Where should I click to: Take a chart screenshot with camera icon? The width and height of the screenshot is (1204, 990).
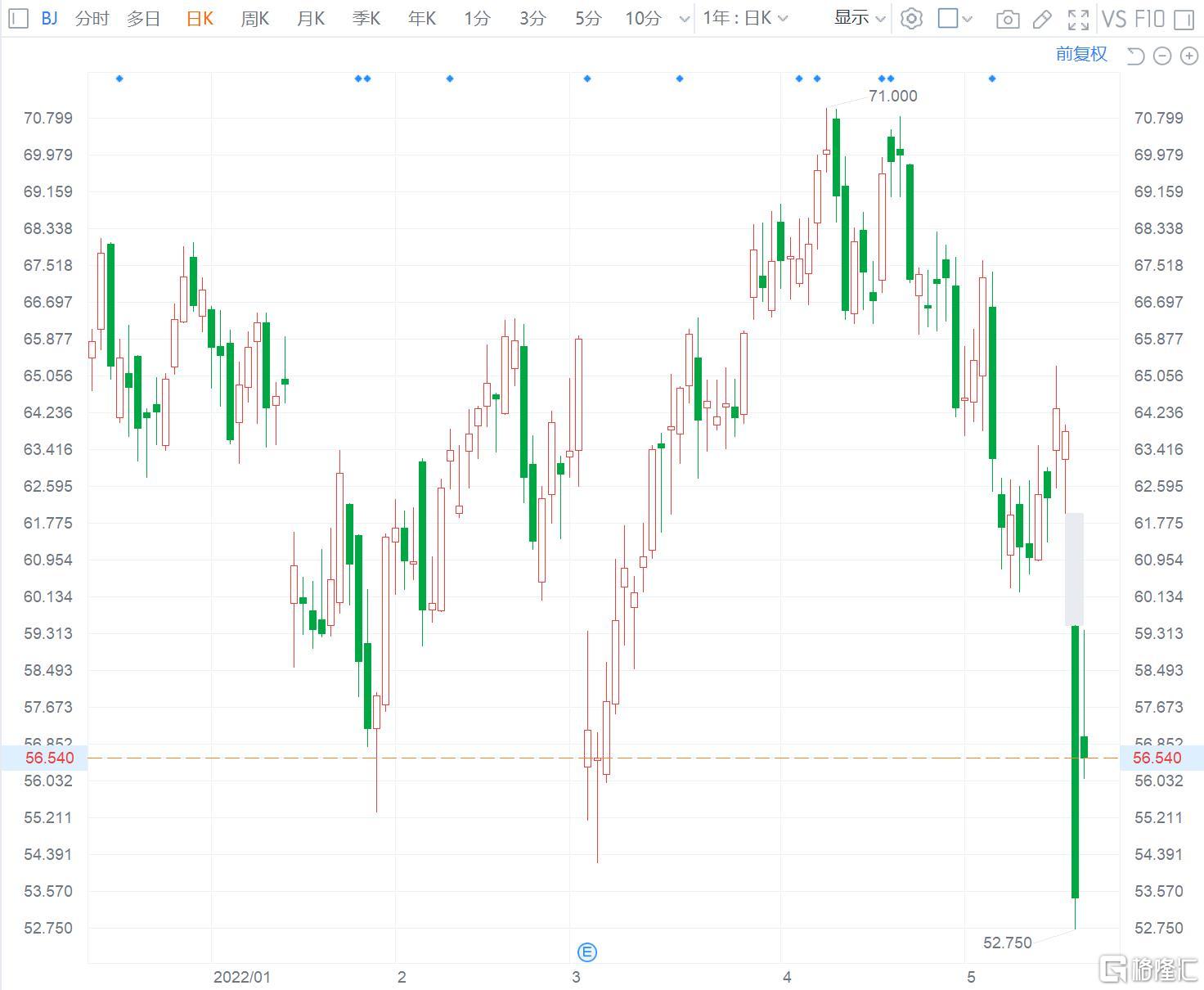click(1008, 19)
